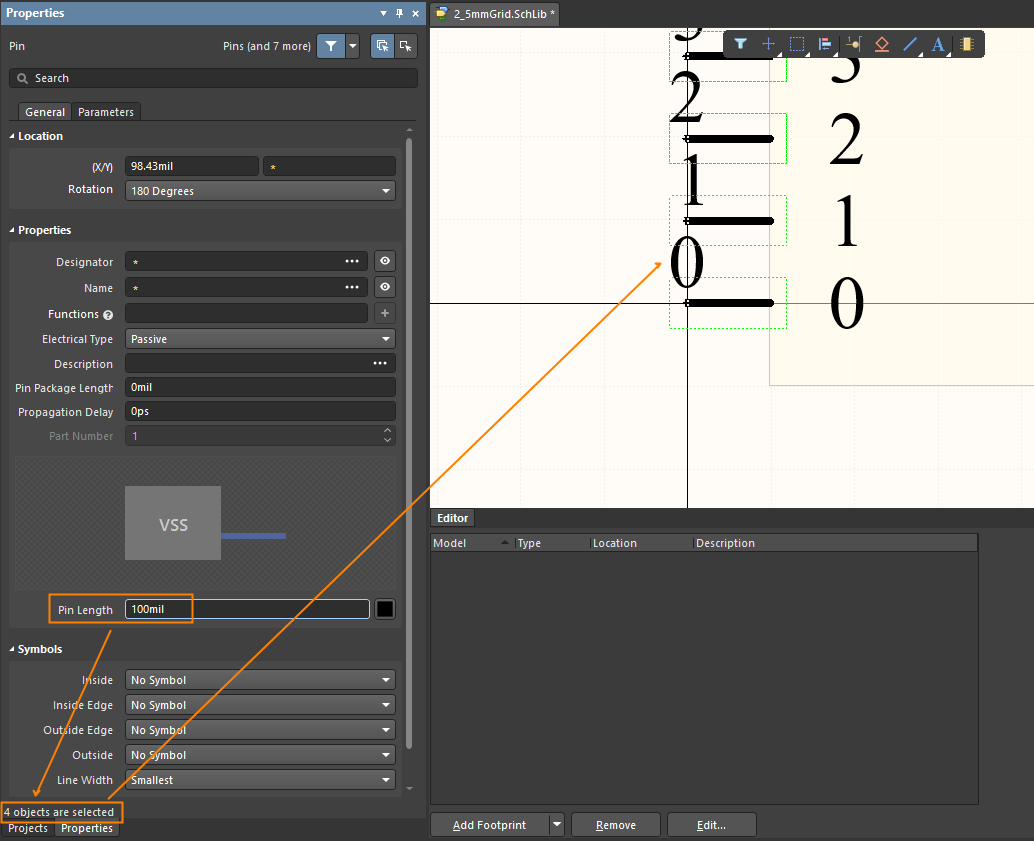Click the Align Objects tool icon
The height and width of the screenshot is (841, 1034).
click(x=825, y=44)
